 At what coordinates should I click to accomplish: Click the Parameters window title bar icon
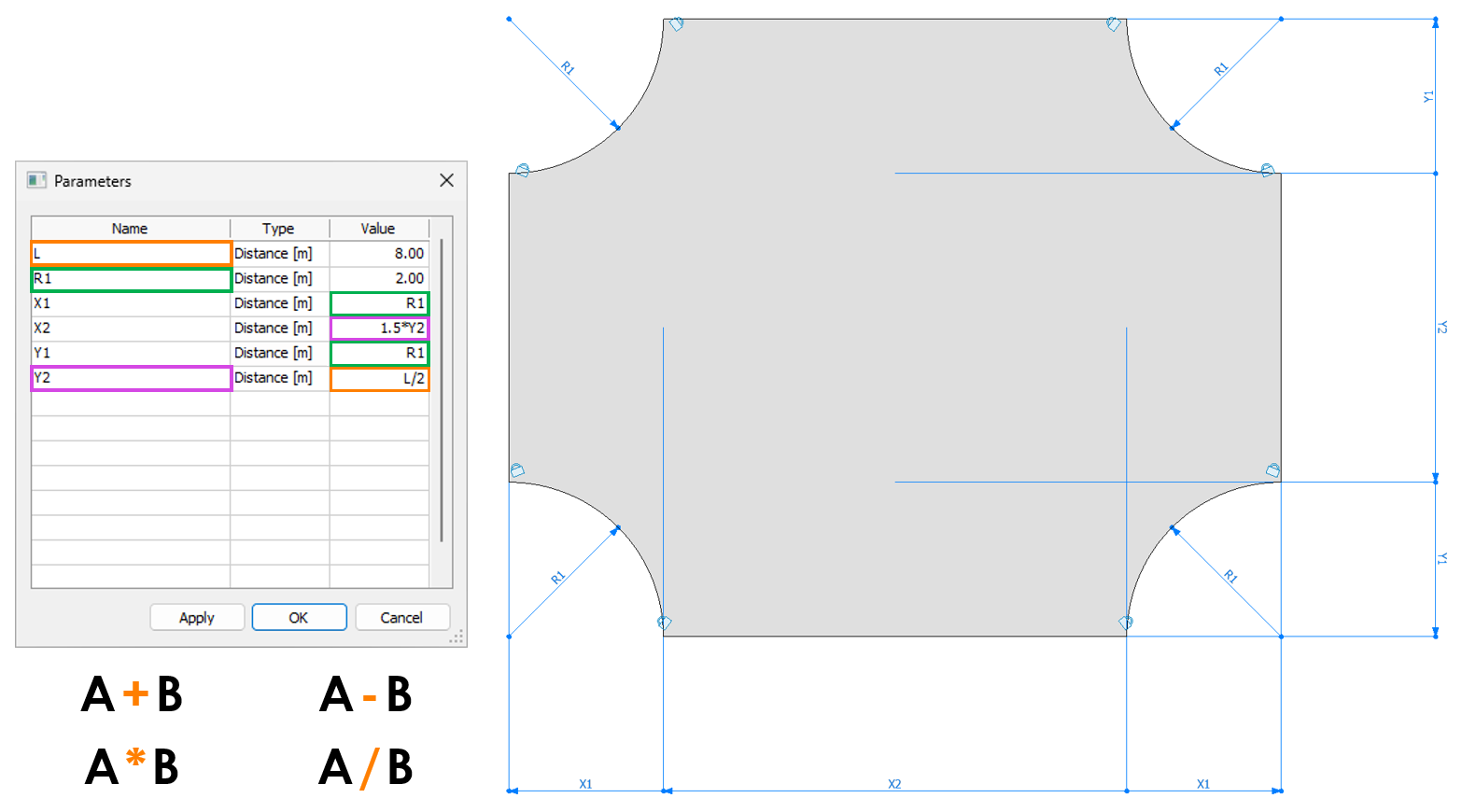[x=36, y=180]
